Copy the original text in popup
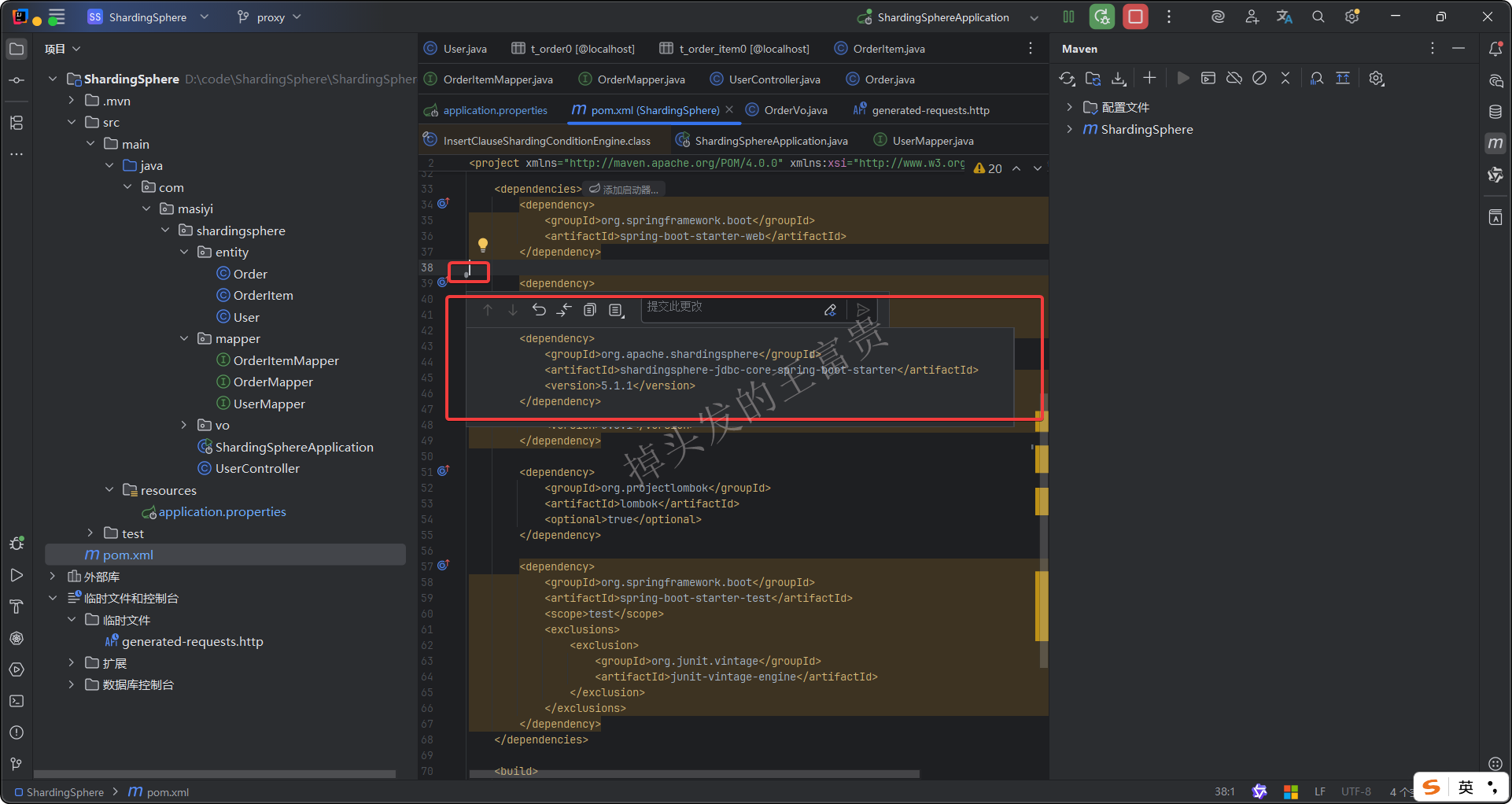1512x804 pixels. tap(590, 310)
